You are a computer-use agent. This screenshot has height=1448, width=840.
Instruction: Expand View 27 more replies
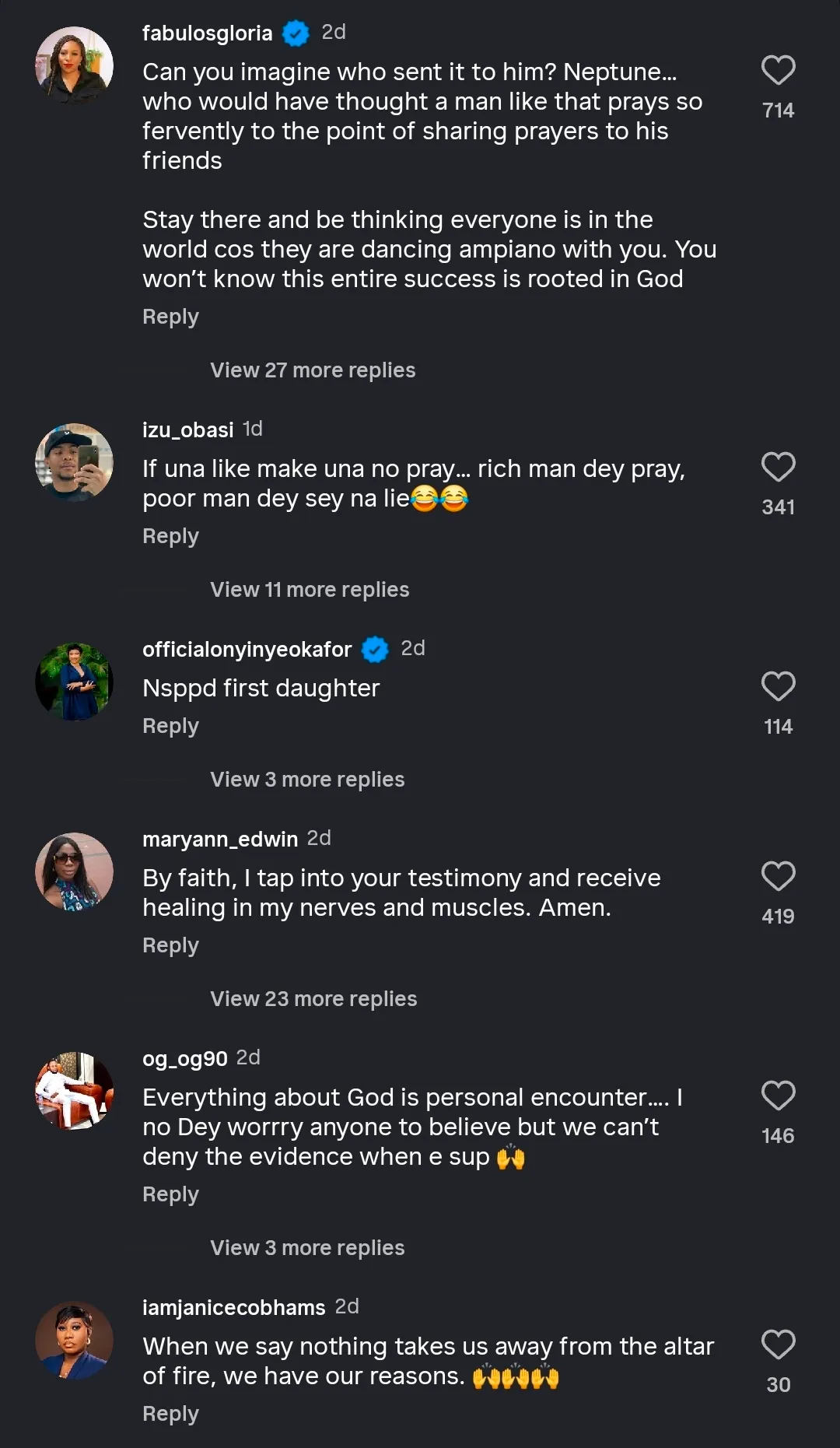tap(313, 370)
